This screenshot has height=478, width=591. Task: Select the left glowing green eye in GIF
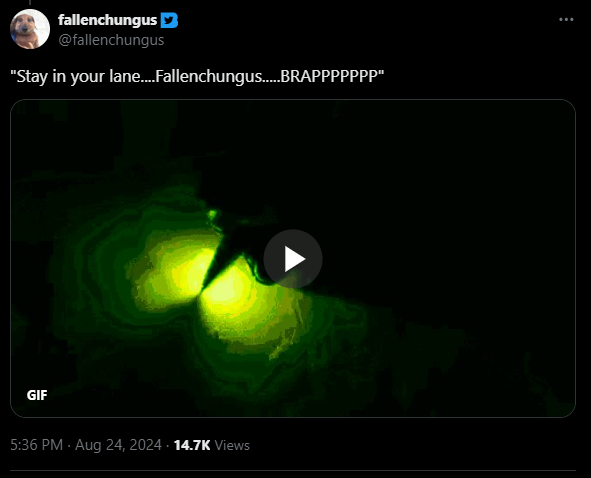177,270
